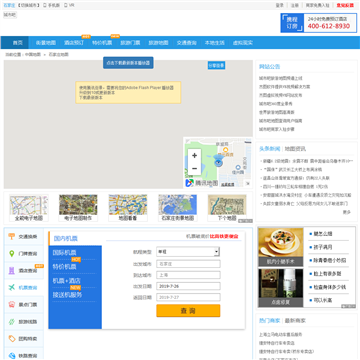
Task: Switch to the 热门商家 tab
Action: (270, 321)
